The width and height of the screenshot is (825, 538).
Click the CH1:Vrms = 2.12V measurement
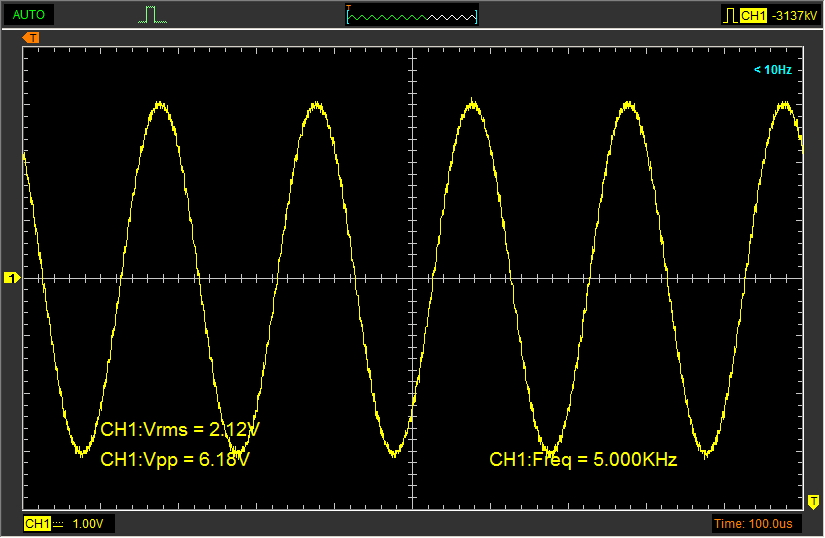(x=180, y=429)
